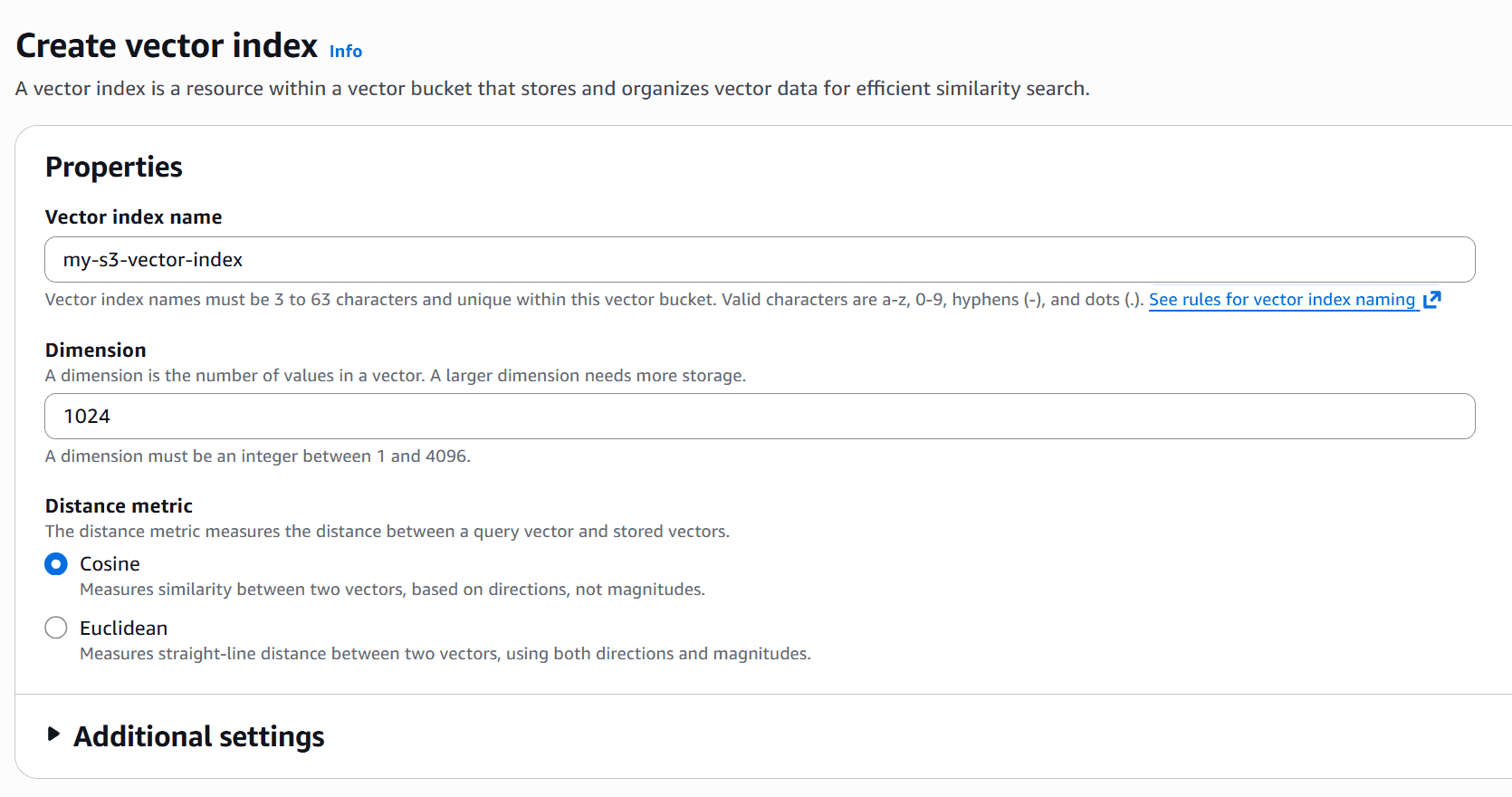Click the Additional settings heading text
Viewport: 1512px width, 797px height.
(199, 736)
